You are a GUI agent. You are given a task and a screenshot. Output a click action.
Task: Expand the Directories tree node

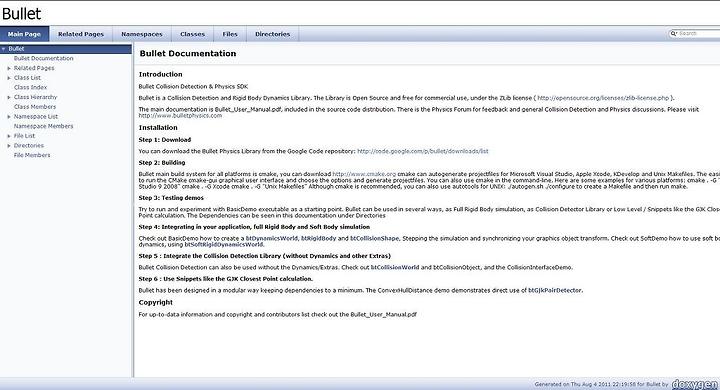click(9, 146)
